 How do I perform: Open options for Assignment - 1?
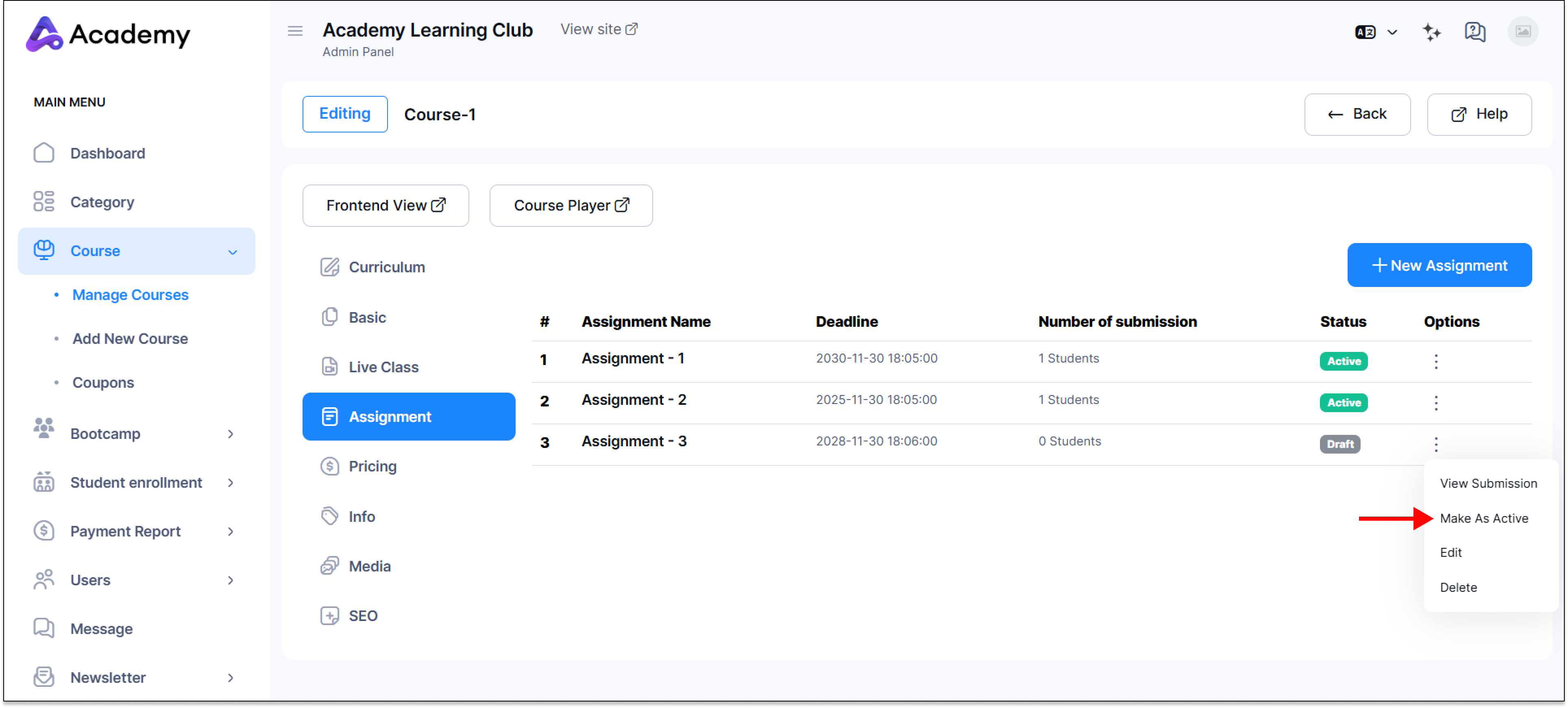[1436, 361]
